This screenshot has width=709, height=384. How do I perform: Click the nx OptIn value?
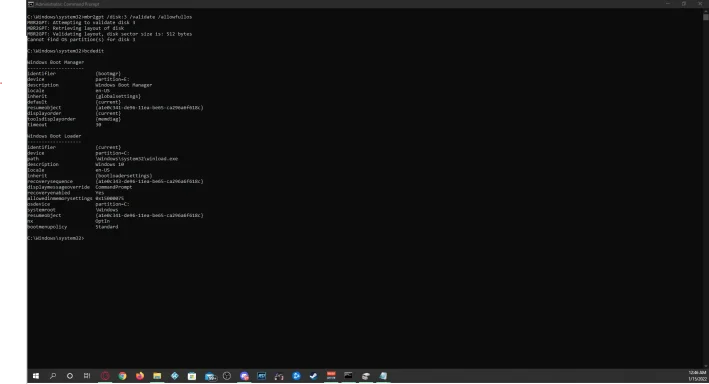point(103,221)
